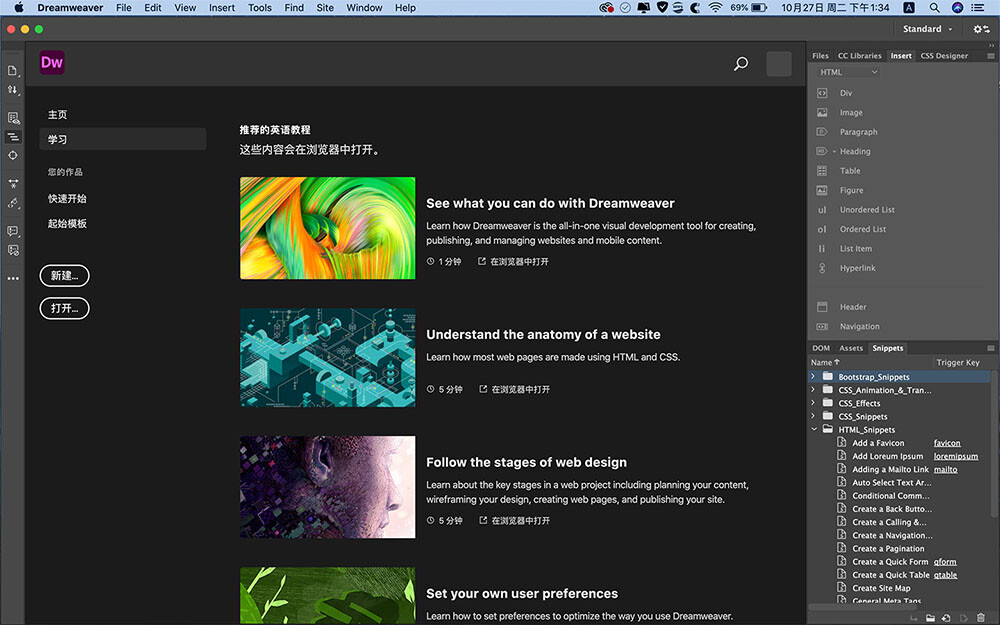The image size is (1000, 625).
Task: Open the File Management up-down arrows icon
Action: (12, 90)
